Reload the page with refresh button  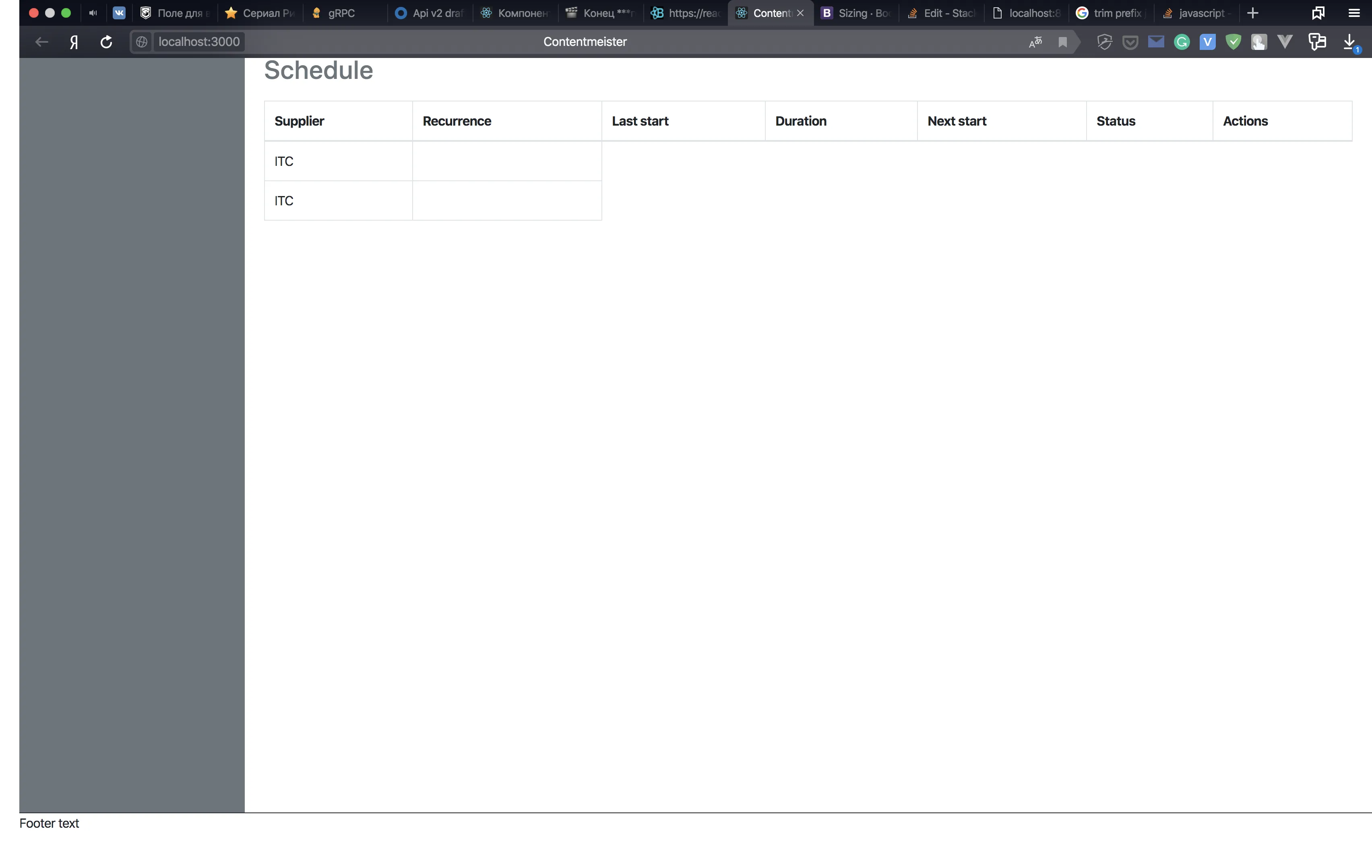(106, 42)
